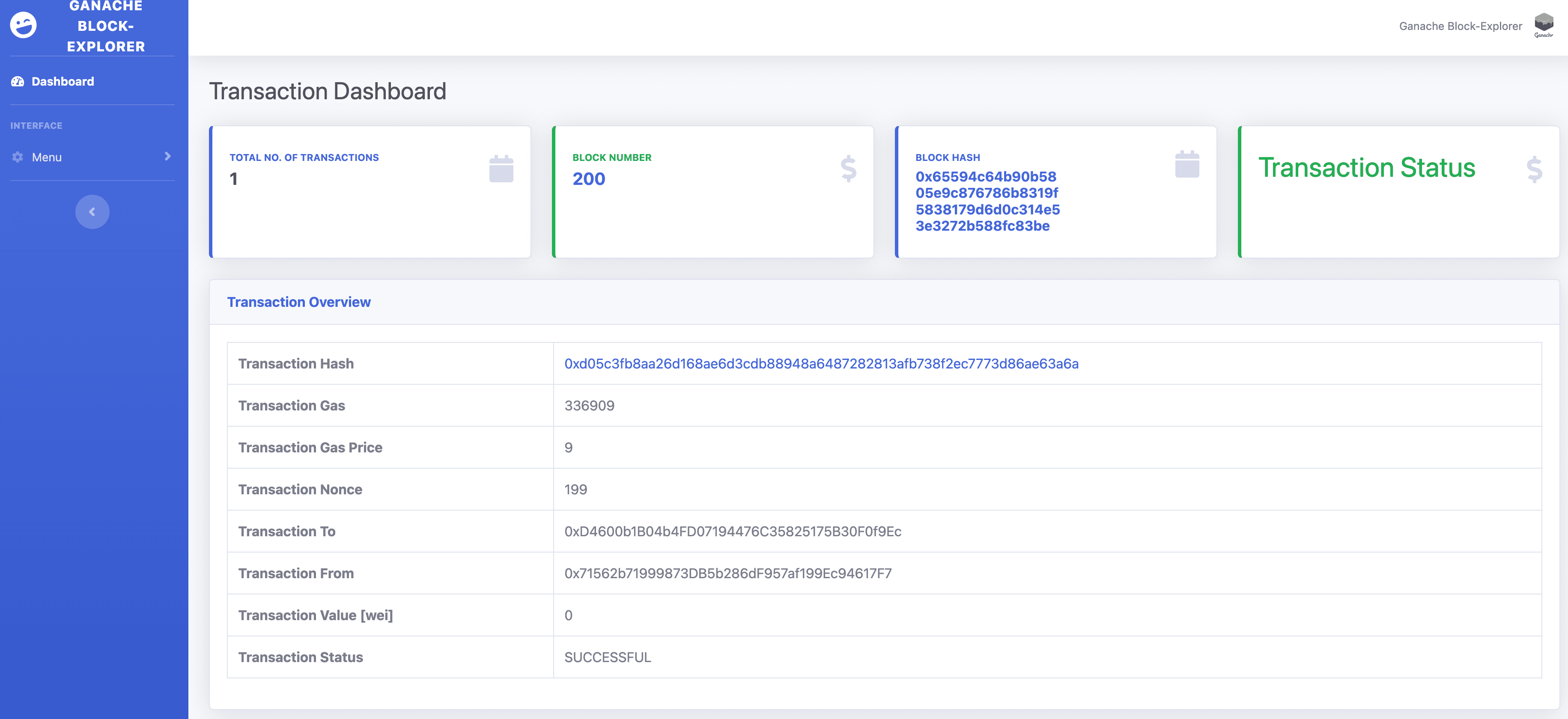Viewport: 1568px width, 719px height.
Task: Collapse the sidebar using the circular arrow
Action: pos(92,211)
